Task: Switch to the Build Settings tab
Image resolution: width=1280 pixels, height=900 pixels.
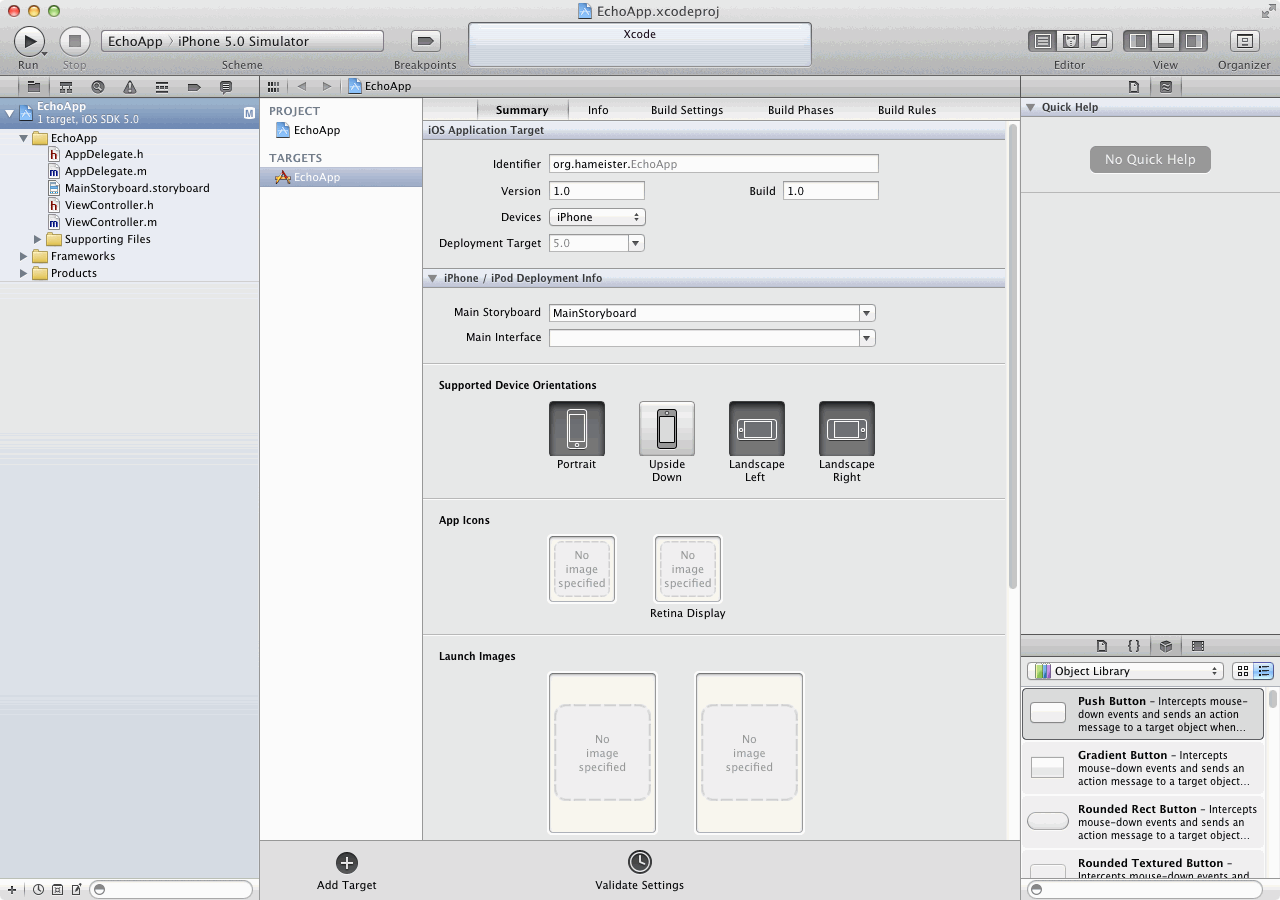Action: (686, 110)
